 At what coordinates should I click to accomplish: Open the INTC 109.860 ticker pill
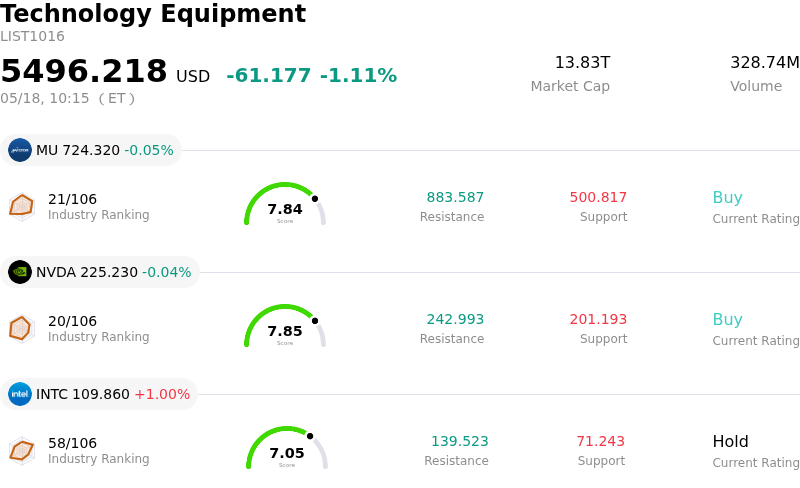[x=99, y=394]
